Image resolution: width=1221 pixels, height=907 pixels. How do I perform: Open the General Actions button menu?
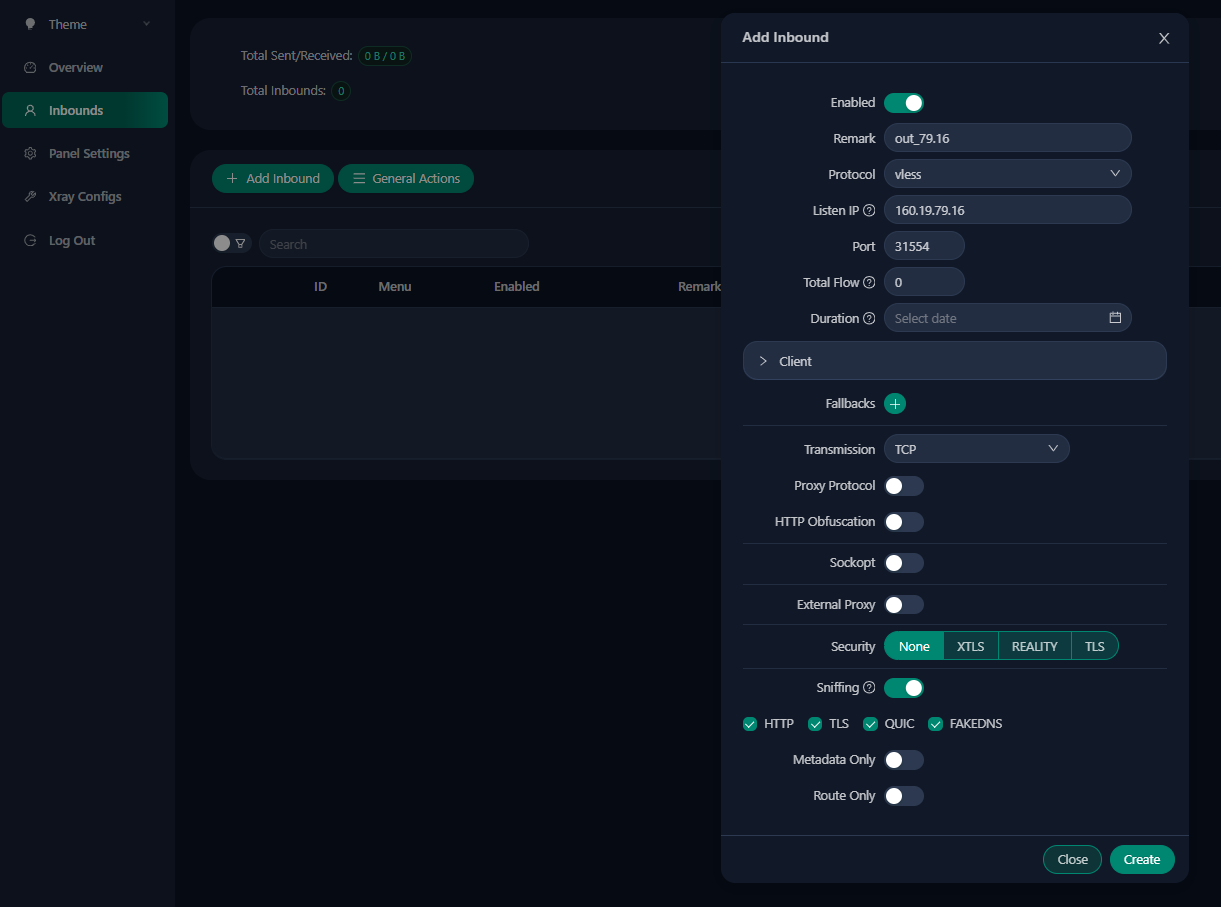[406, 179]
